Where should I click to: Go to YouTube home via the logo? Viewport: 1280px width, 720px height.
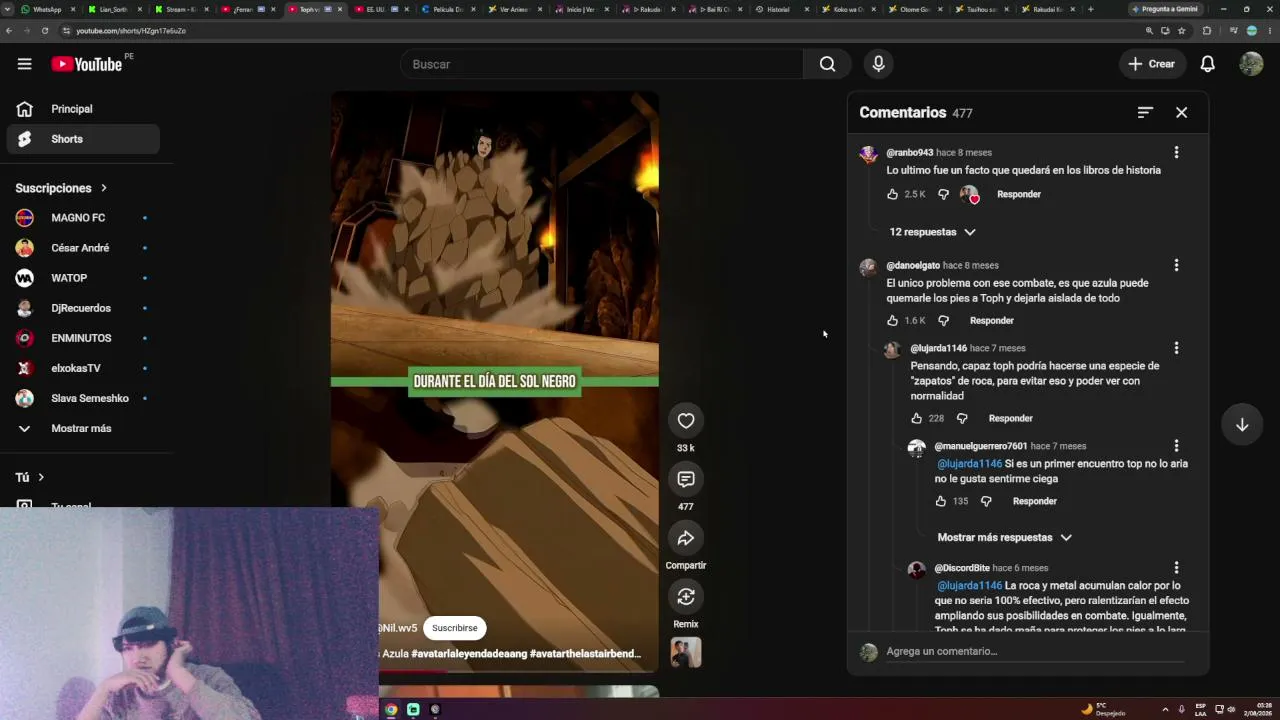coord(86,64)
